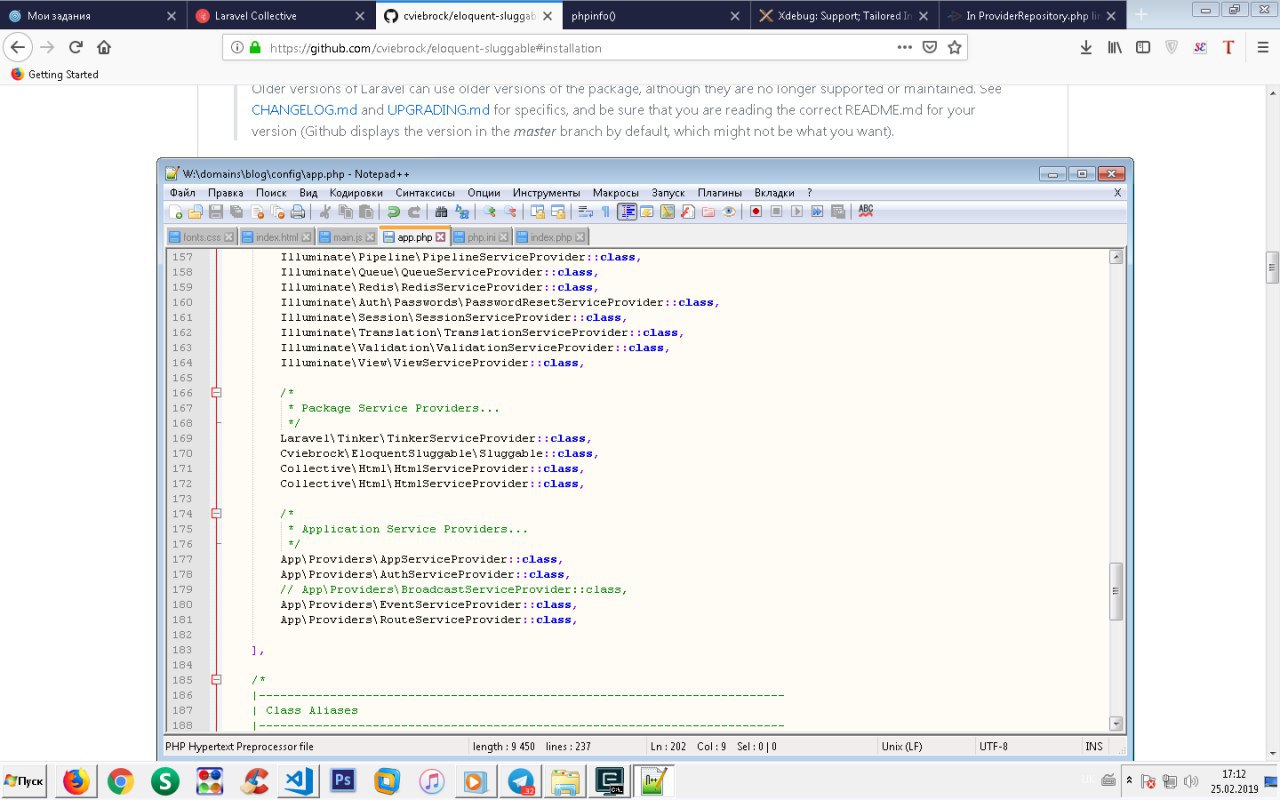Click the Replace icon in Notepad++ toolbar
Screen dimensions: 1280x800
462,211
